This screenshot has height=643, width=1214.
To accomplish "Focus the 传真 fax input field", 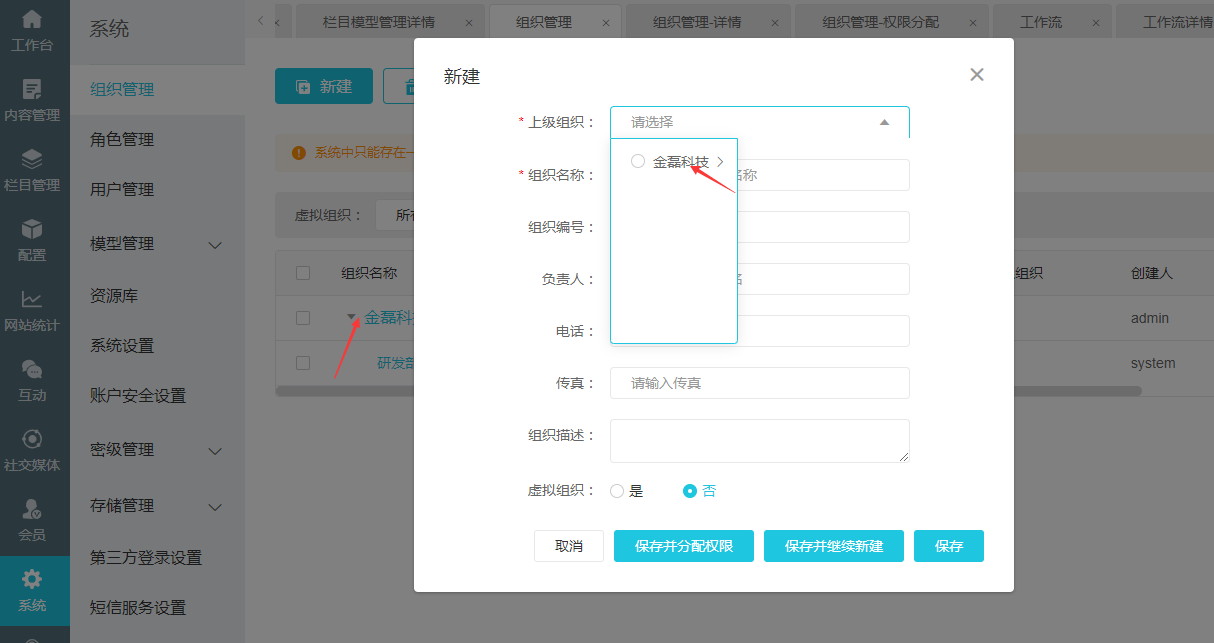I will pos(760,383).
